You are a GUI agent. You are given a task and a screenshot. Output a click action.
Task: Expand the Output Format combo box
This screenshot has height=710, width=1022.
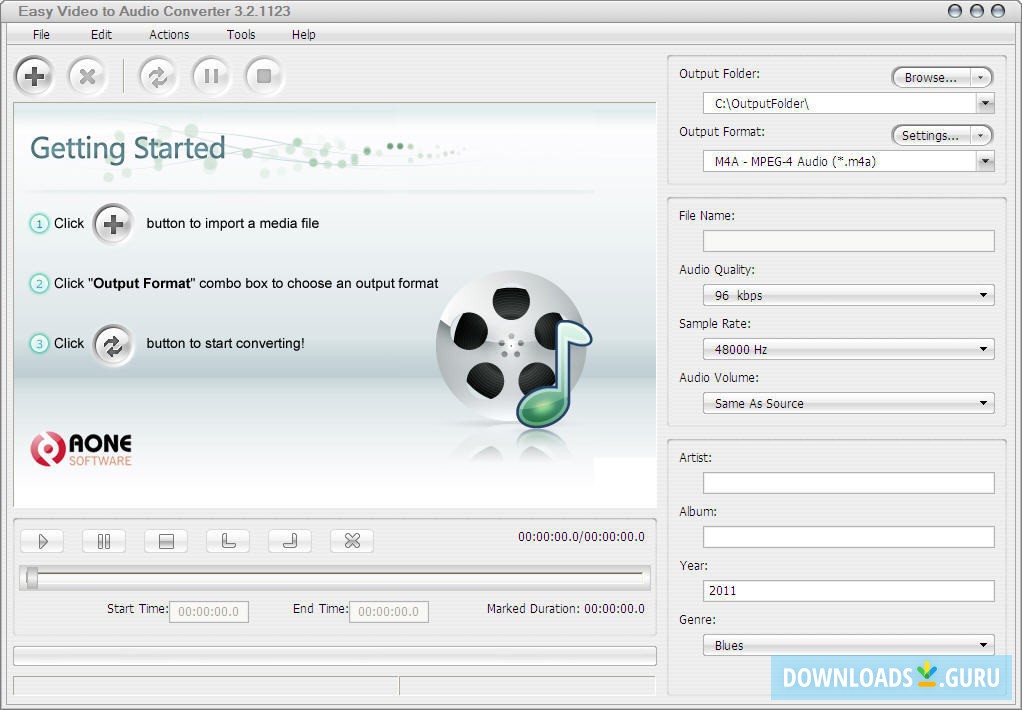click(x=985, y=161)
